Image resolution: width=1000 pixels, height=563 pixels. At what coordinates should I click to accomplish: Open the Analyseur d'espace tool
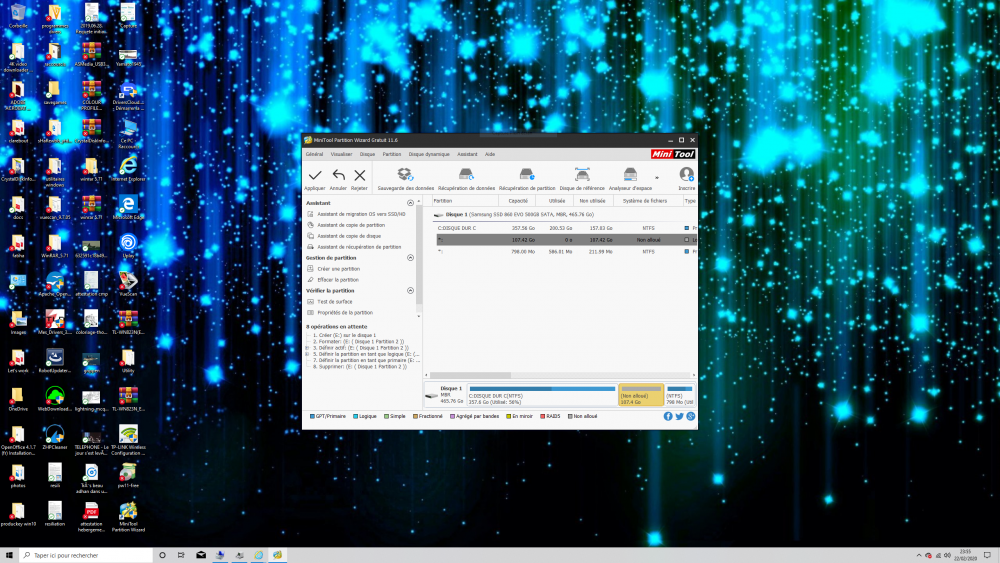point(630,176)
